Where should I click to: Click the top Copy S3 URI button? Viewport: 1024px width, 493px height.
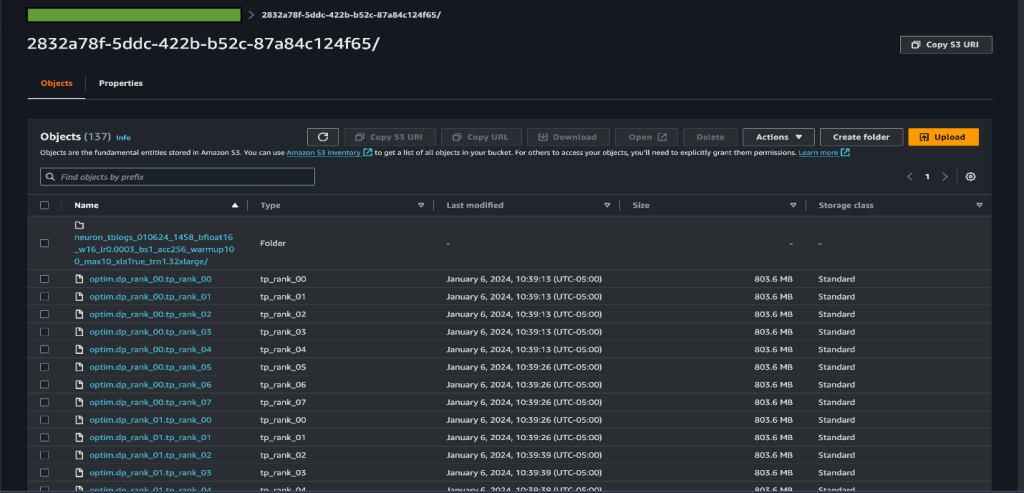tap(946, 45)
